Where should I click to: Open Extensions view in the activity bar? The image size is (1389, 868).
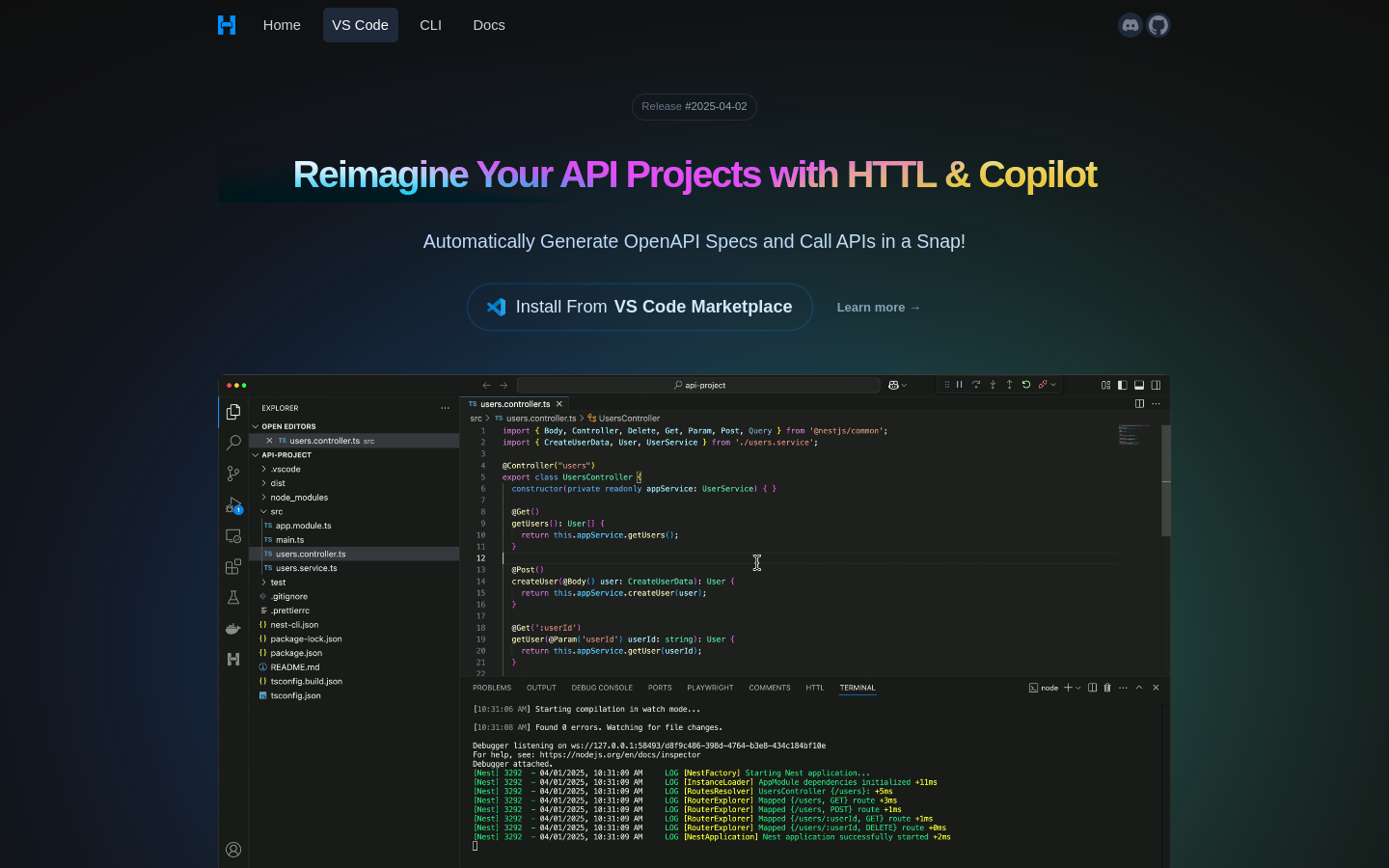click(x=233, y=567)
